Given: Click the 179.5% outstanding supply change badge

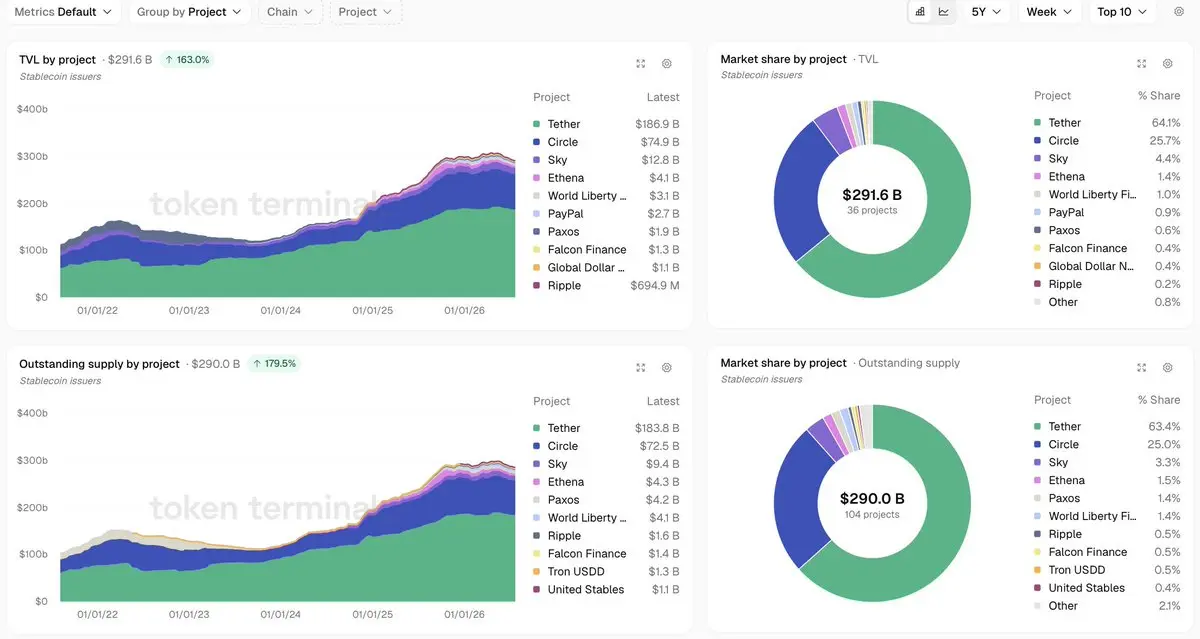Looking at the screenshot, I should click(x=274, y=364).
